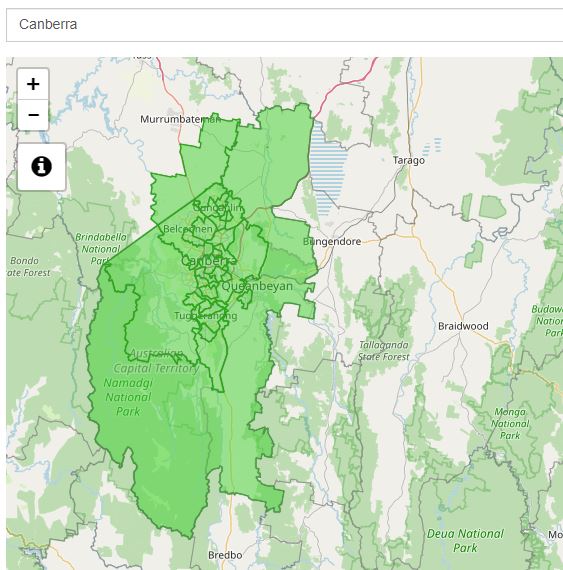Image resolution: width=563 pixels, height=570 pixels.
Task: Click the Monga National Park label
Action: (510, 424)
